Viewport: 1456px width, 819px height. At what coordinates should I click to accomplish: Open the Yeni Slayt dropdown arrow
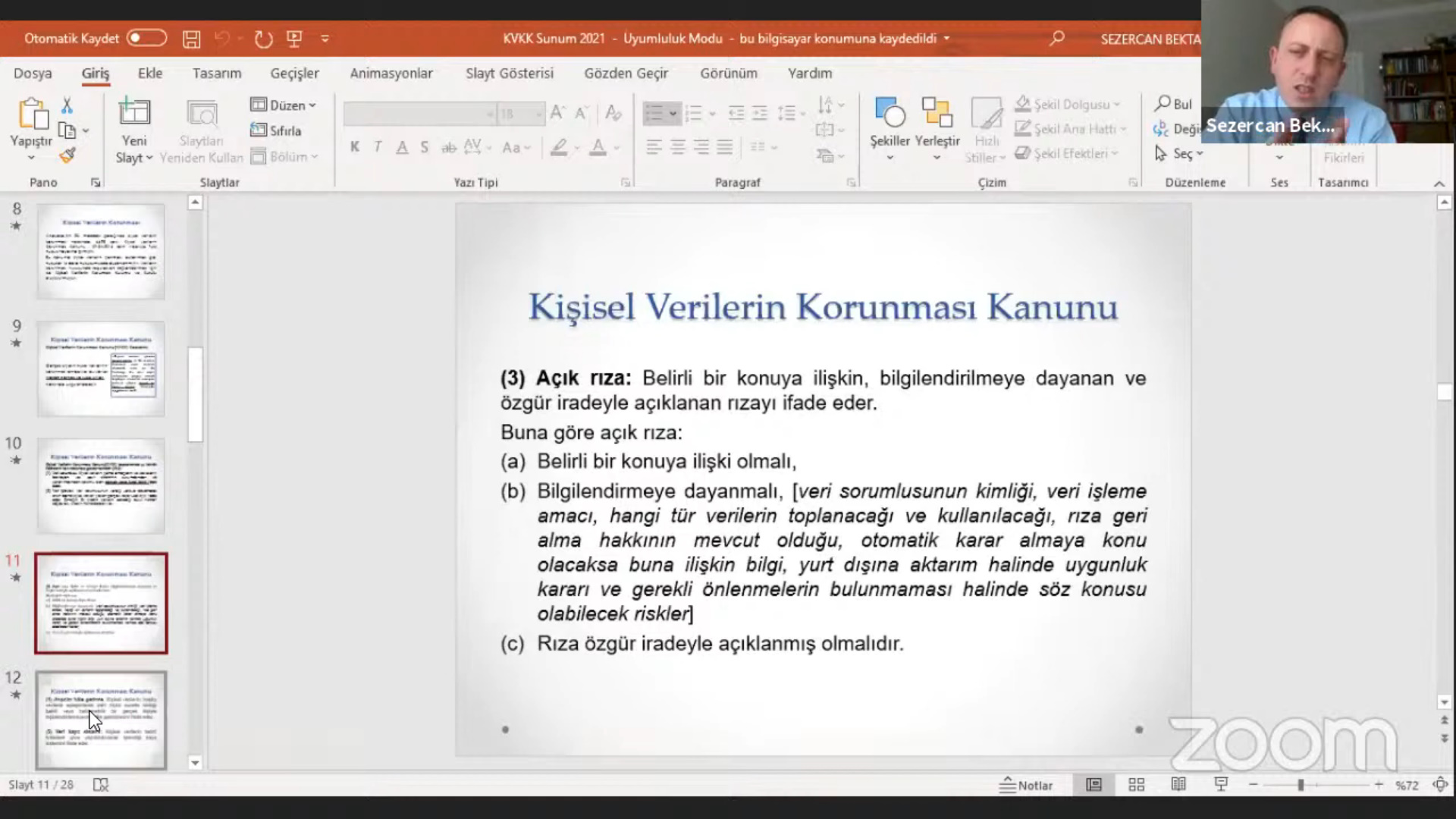134,158
